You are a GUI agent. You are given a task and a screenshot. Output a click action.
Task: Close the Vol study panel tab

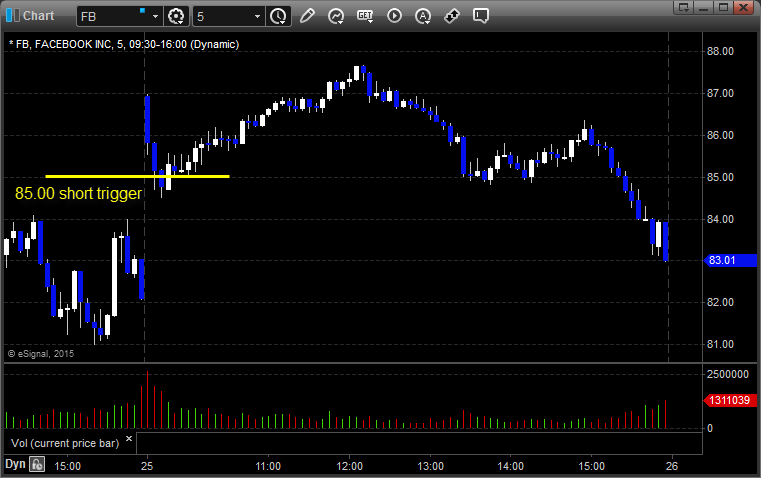[x=129, y=439]
